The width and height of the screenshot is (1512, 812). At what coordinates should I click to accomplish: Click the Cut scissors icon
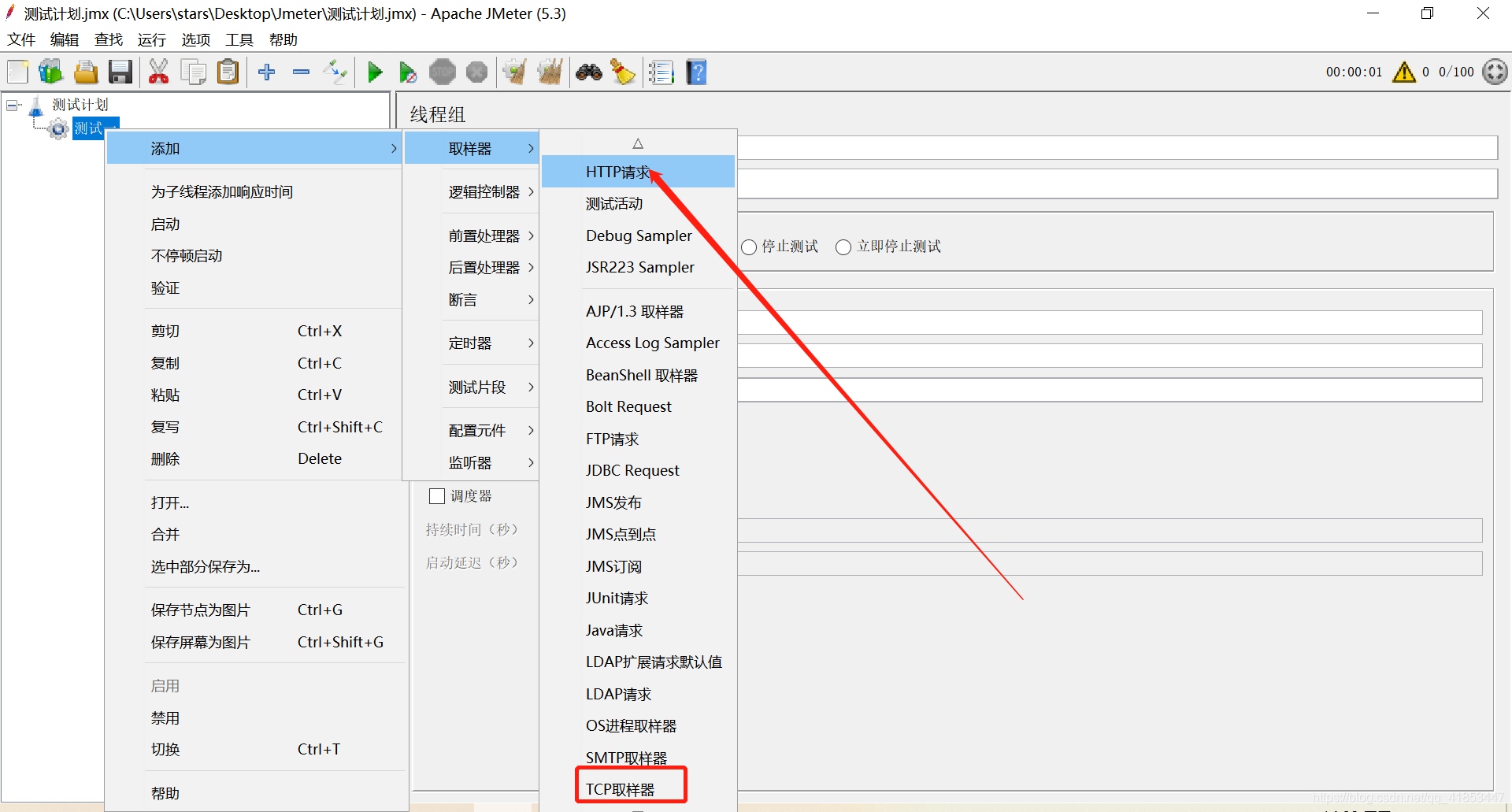[x=159, y=72]
